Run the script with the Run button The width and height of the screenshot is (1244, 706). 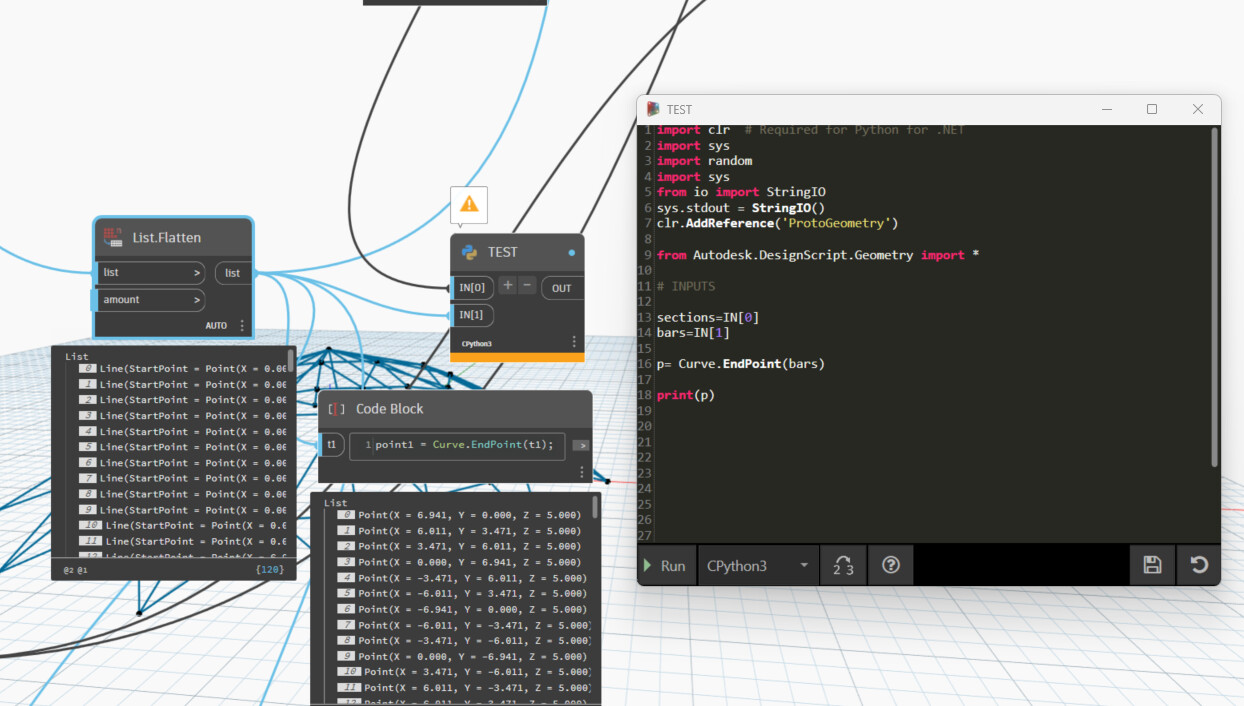coord(665,565)
